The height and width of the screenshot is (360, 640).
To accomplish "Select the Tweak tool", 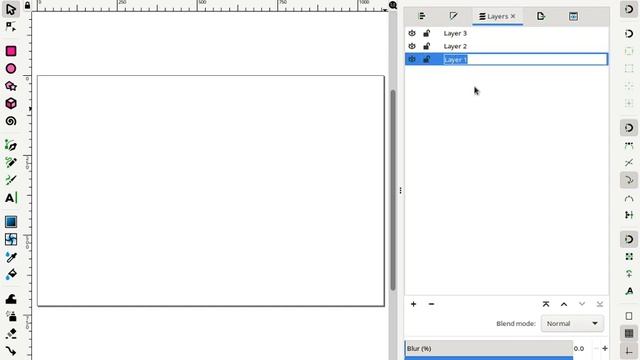I will [x=11, y=299].
